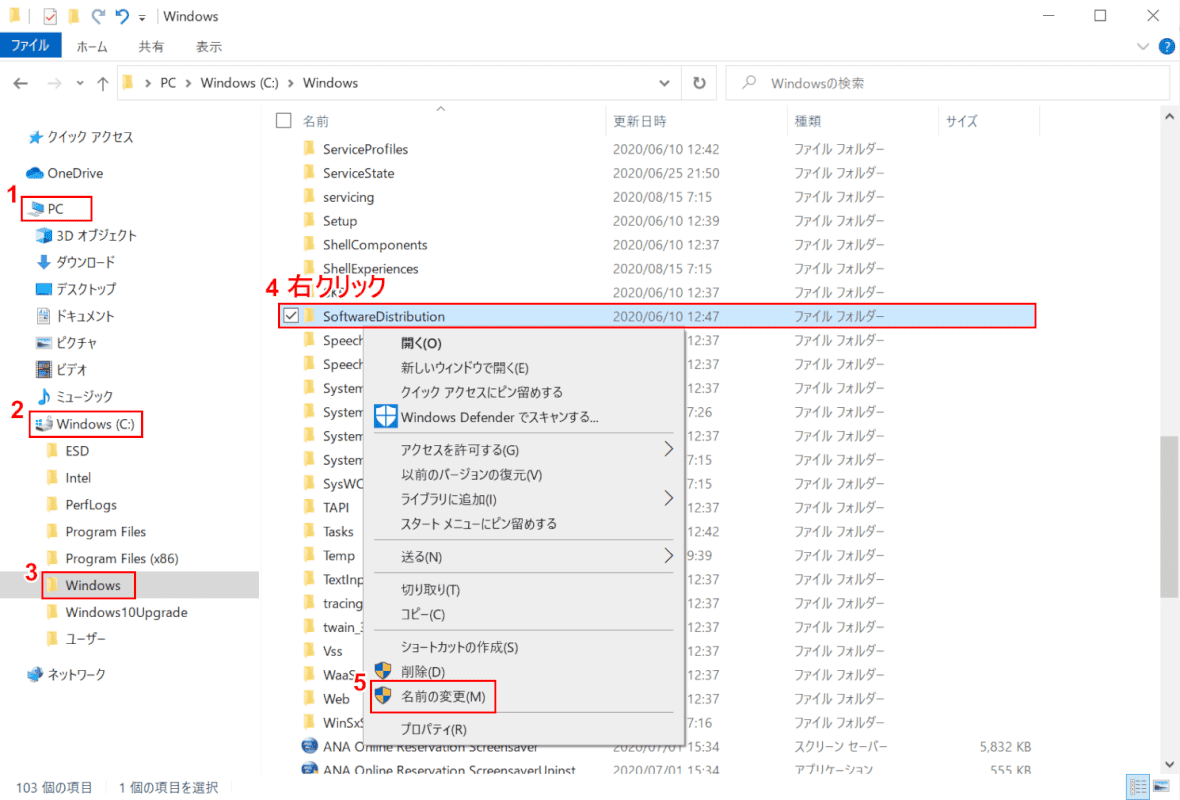The image size is (1180, 800).
Task: Open the address bar history dropdown
Action: pos(664,84)
